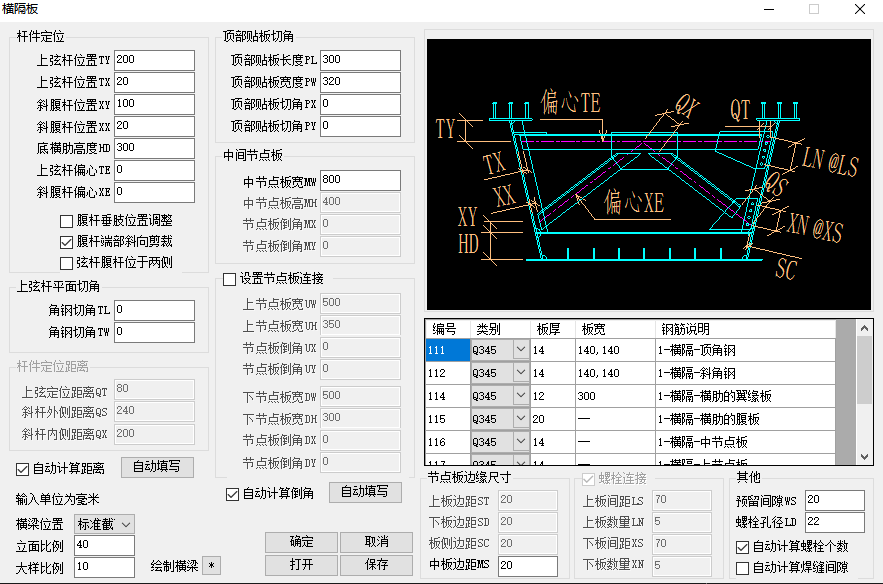Click the 钢筋说明 column header
This screenshot has width=883, height=584.
pyautogui.click(x=745, y=329)
